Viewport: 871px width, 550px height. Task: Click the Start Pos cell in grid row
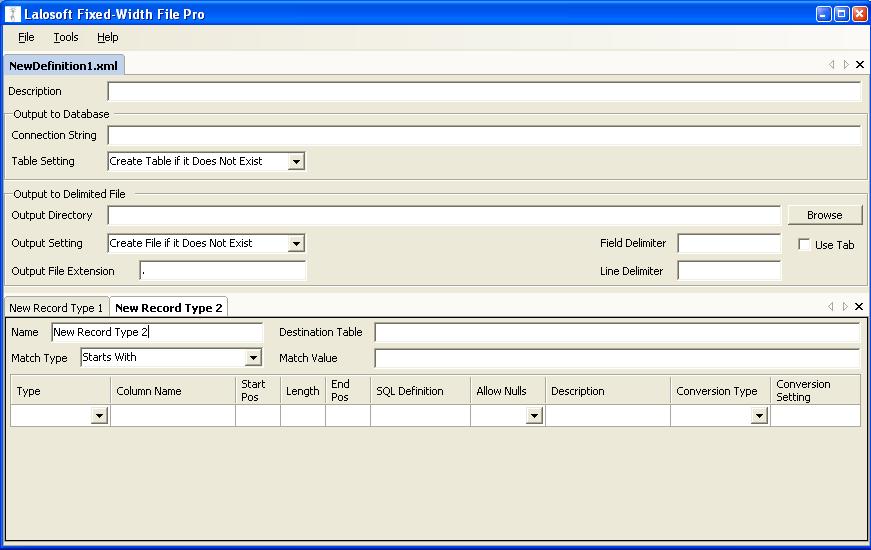pos(258,416)
